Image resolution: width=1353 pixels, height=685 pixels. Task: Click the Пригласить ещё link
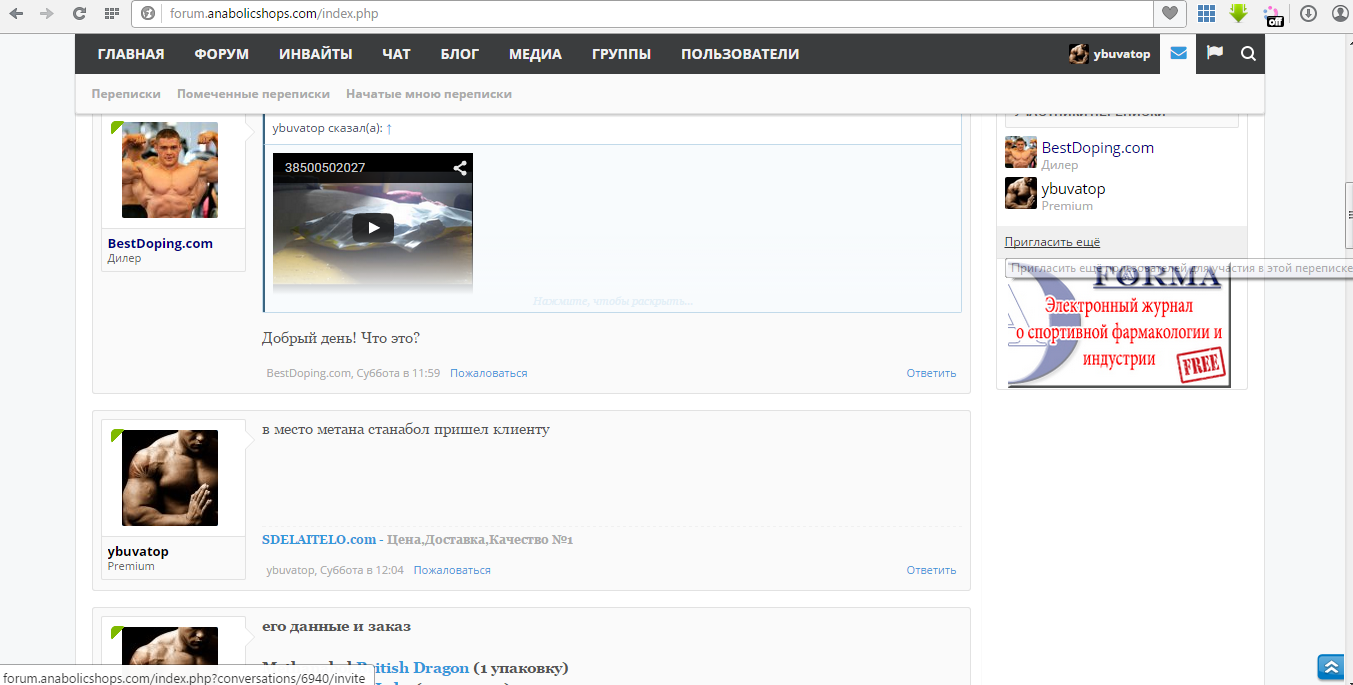pos(1052,242)
